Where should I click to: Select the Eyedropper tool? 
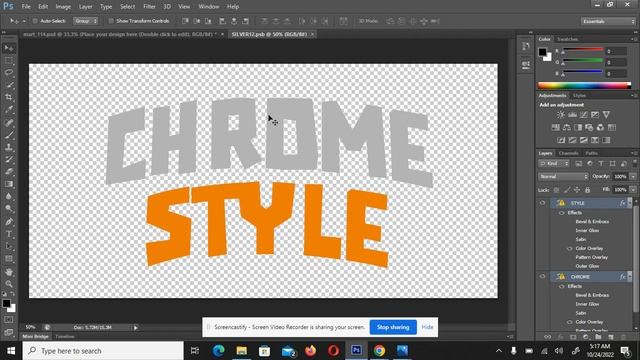[x=9, y=109]
